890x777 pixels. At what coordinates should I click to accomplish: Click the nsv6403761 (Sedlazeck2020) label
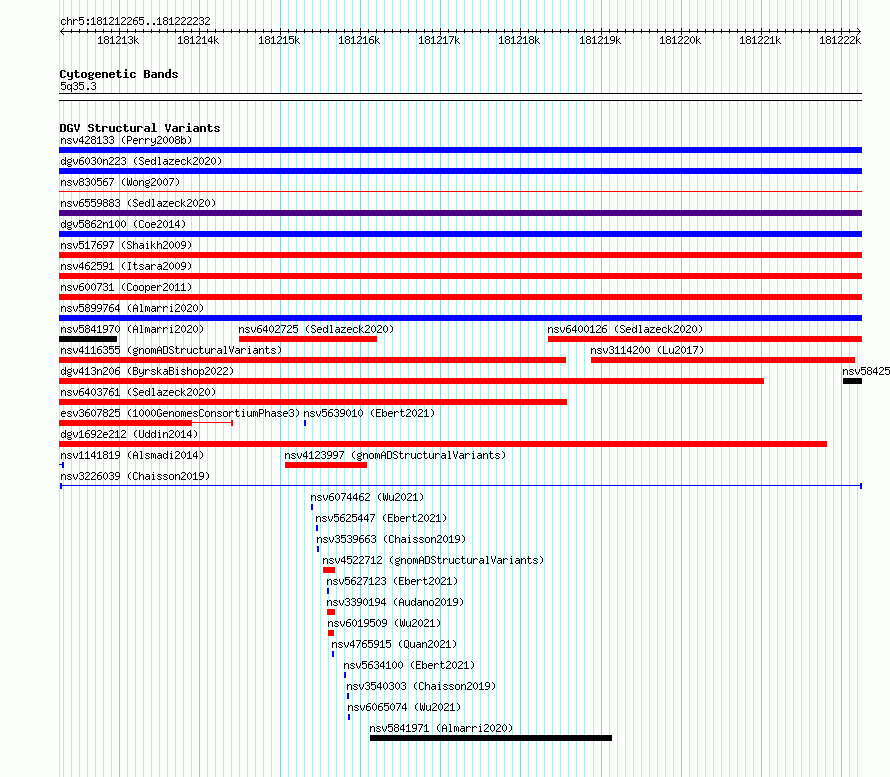pyautogui.click(x=138, y=392)
